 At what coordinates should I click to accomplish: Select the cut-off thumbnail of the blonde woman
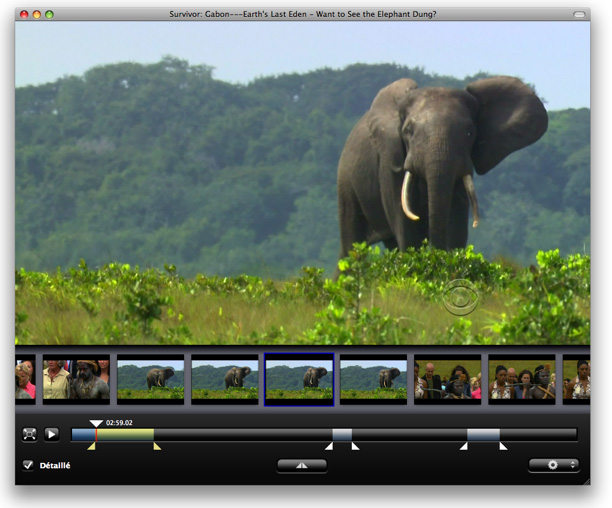(25, 379)
